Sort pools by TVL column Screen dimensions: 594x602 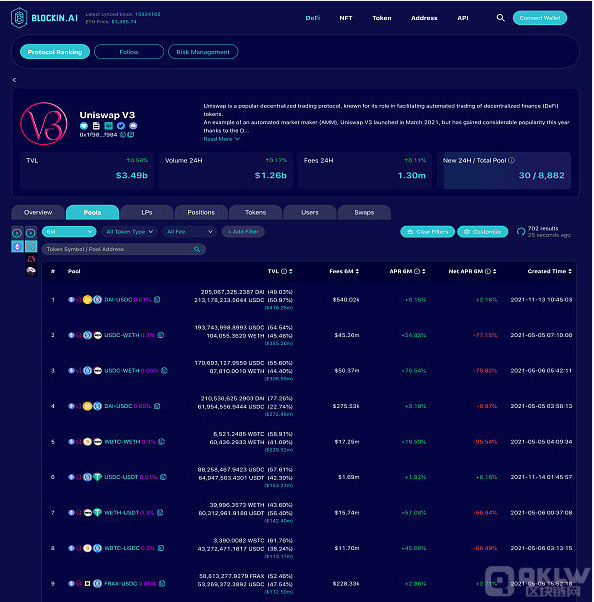pos(291,271)
